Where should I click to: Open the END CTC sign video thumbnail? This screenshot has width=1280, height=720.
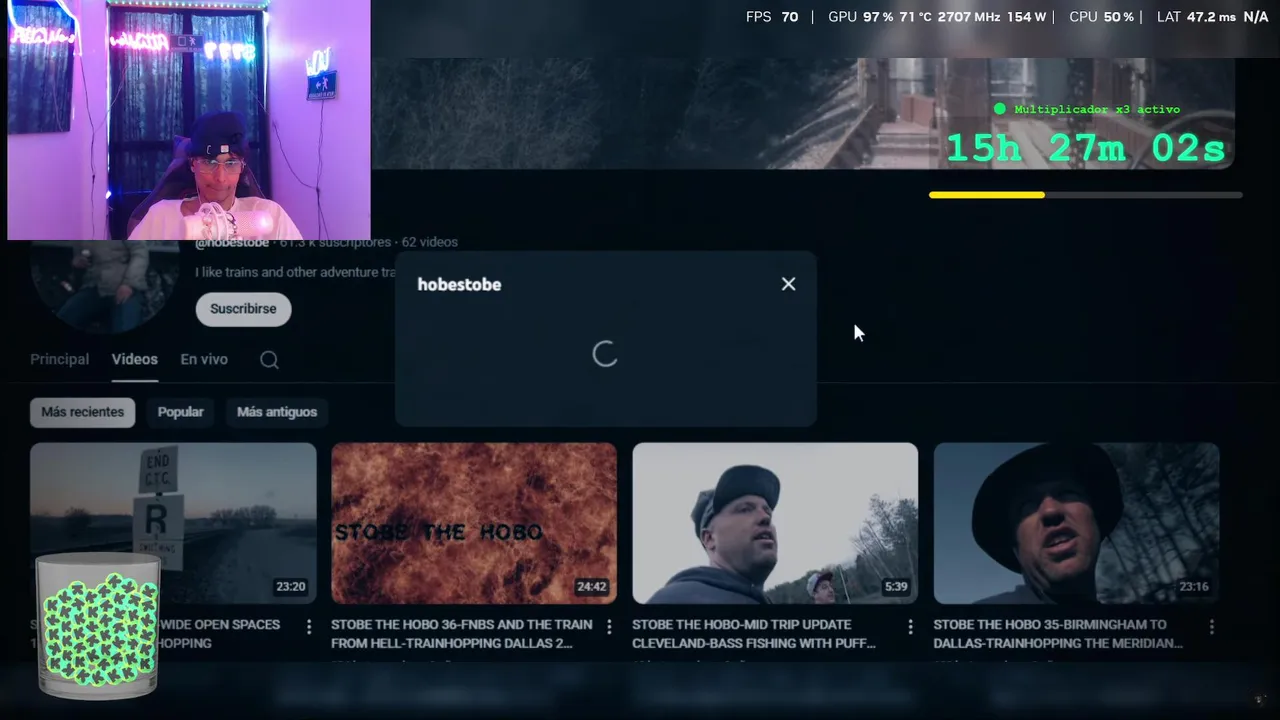[173, 523]
